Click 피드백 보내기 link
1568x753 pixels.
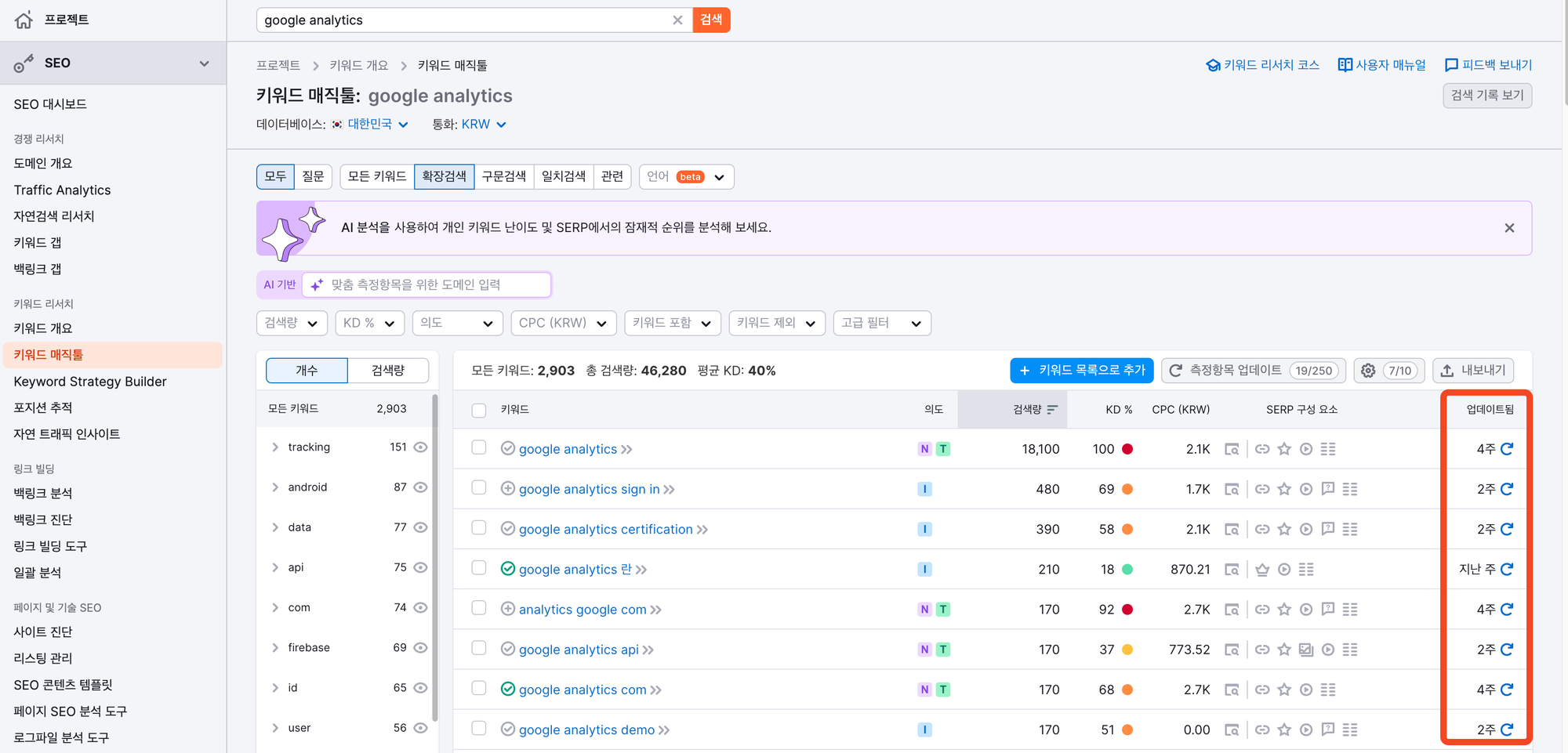(x=1488, y=65)
